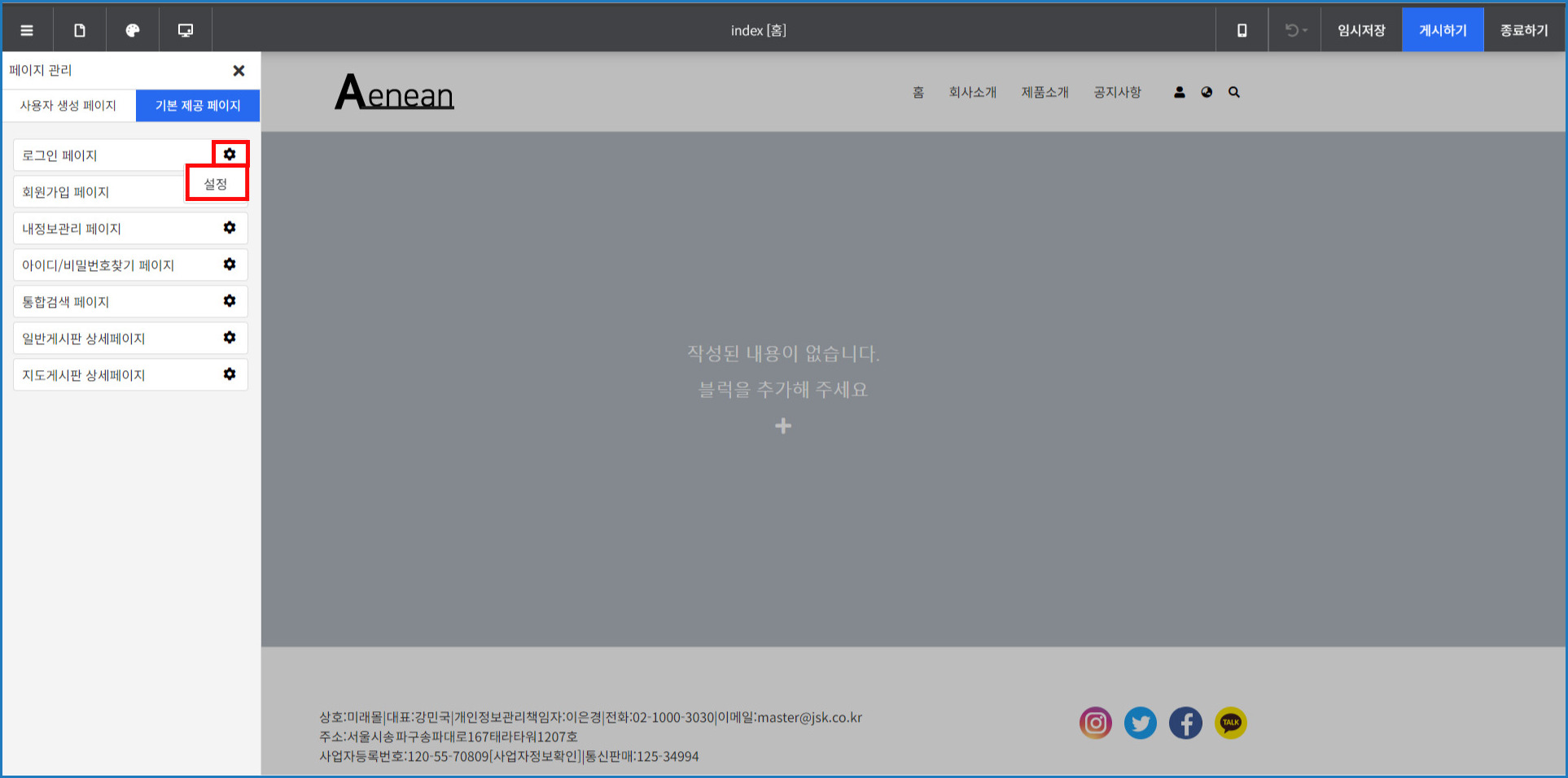The height and width of the screenshot is (778, 1568).
Task: Switch to 사용자 생성 페이지 tab
Action: (x=68, y=106)
